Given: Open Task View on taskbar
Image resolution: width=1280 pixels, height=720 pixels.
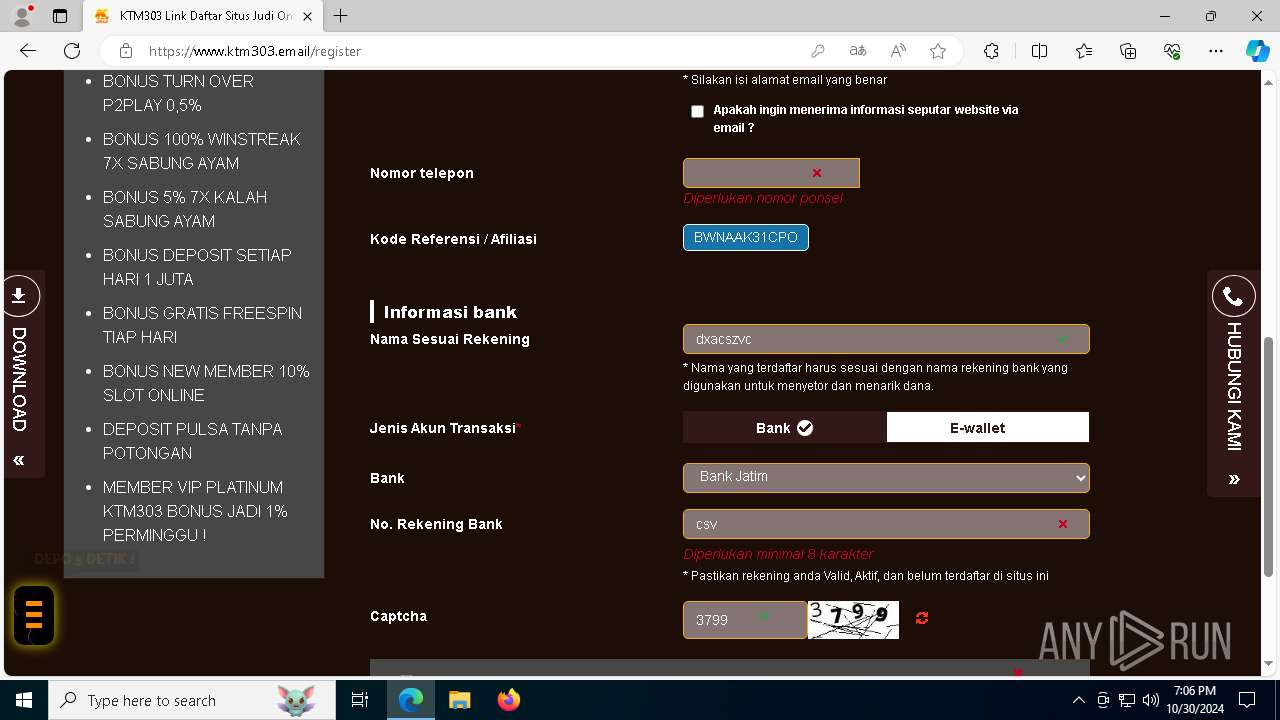Looking at the screenshot, I should pos(360,700).
